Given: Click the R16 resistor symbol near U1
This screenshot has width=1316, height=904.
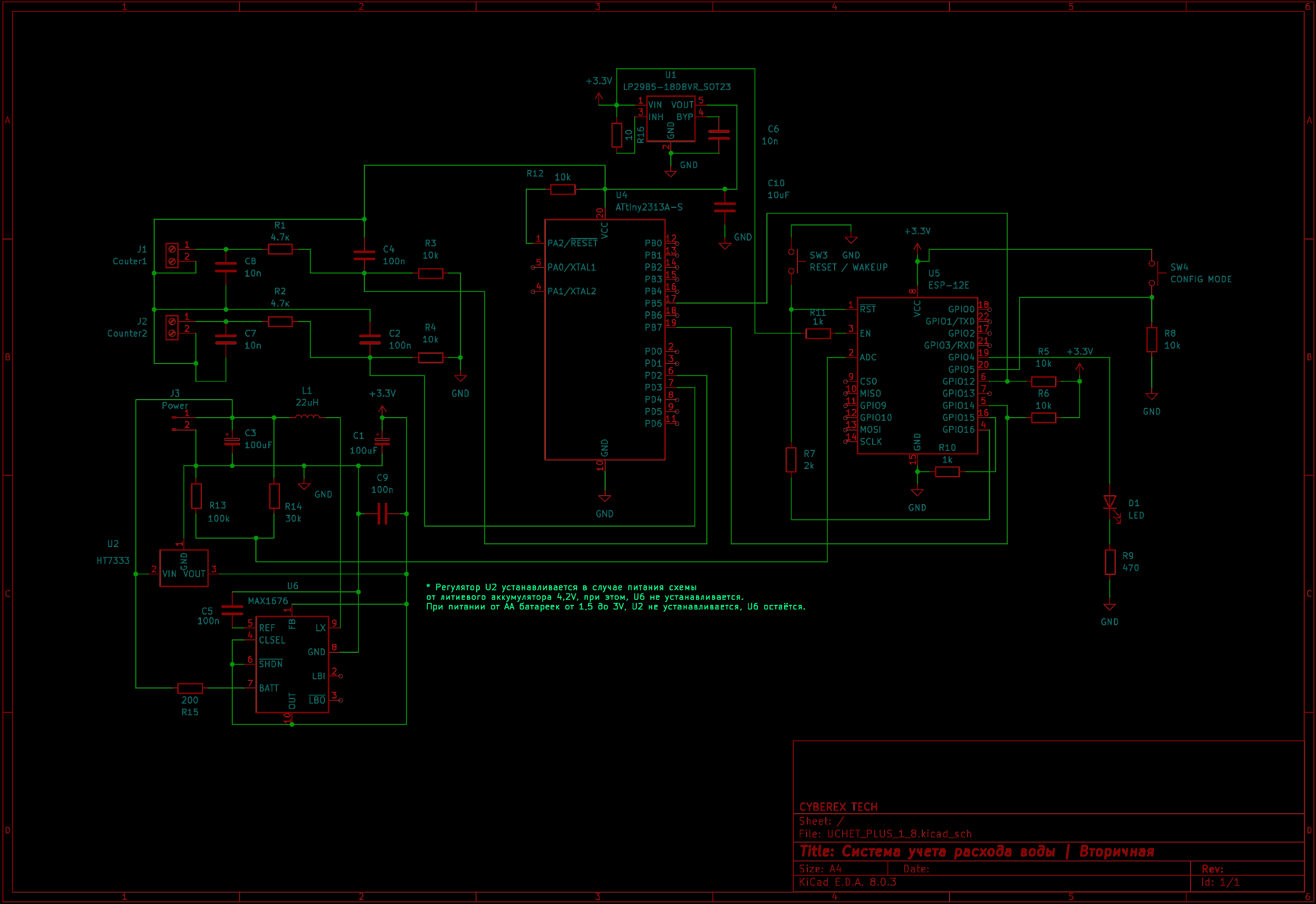Looking at the screenshot, I should click(x=617, y=135).
